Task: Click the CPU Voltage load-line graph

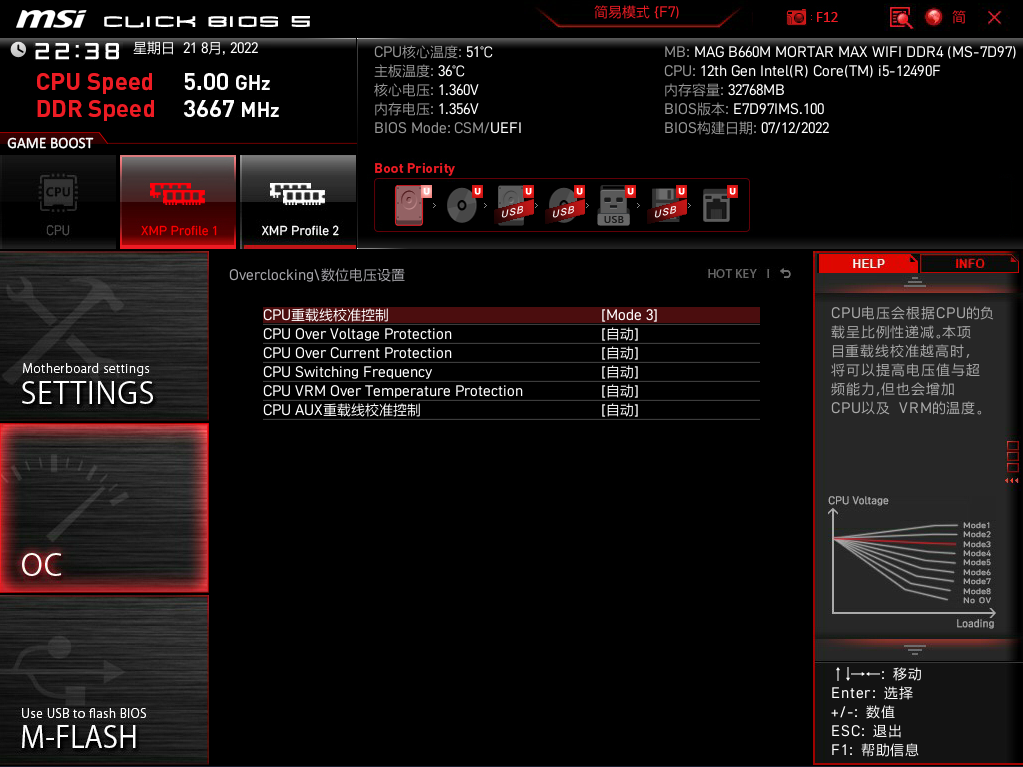Action: [x=912, y=562]
